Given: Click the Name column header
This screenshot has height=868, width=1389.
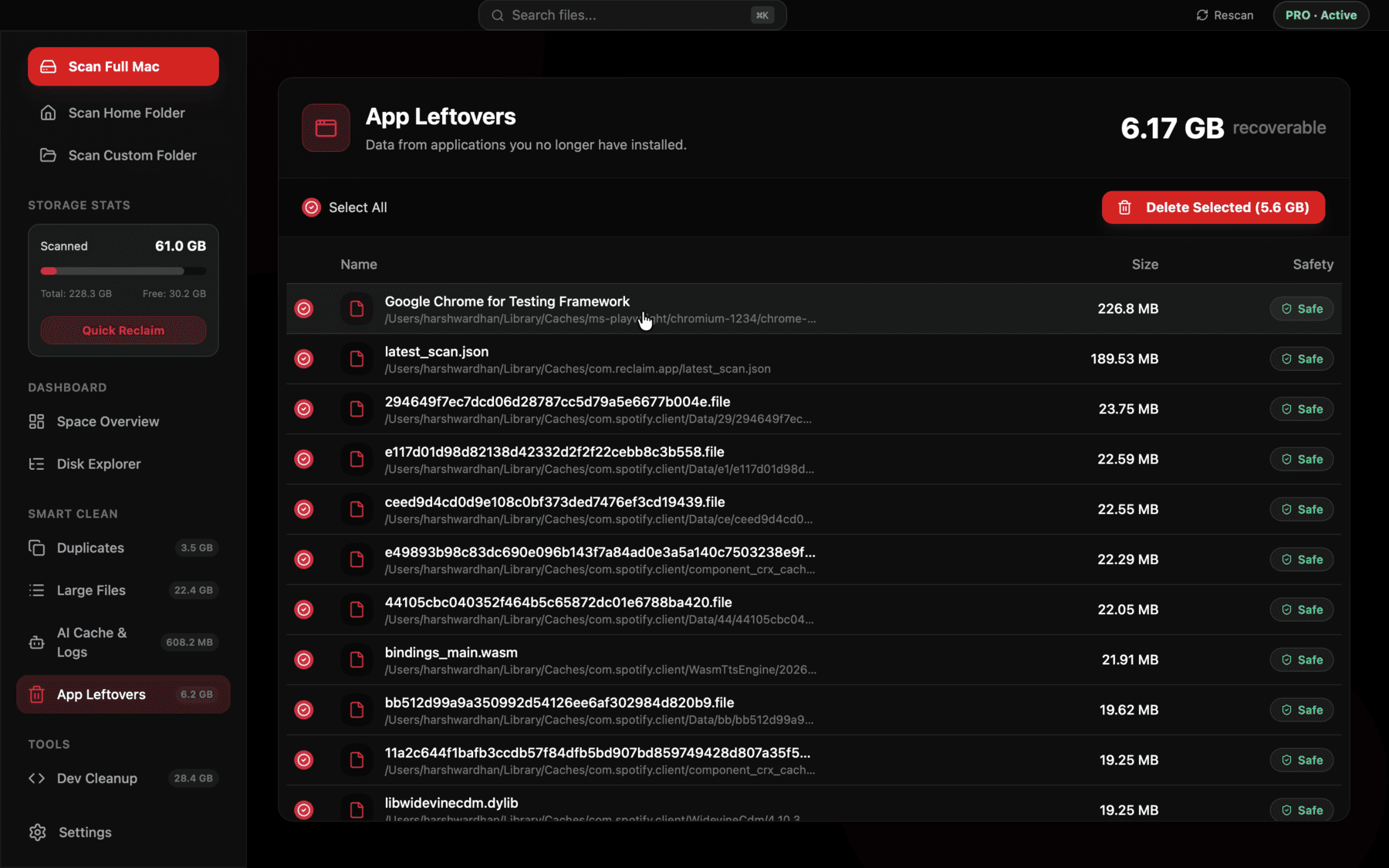Looking at the screenshot, I should 359,265.
